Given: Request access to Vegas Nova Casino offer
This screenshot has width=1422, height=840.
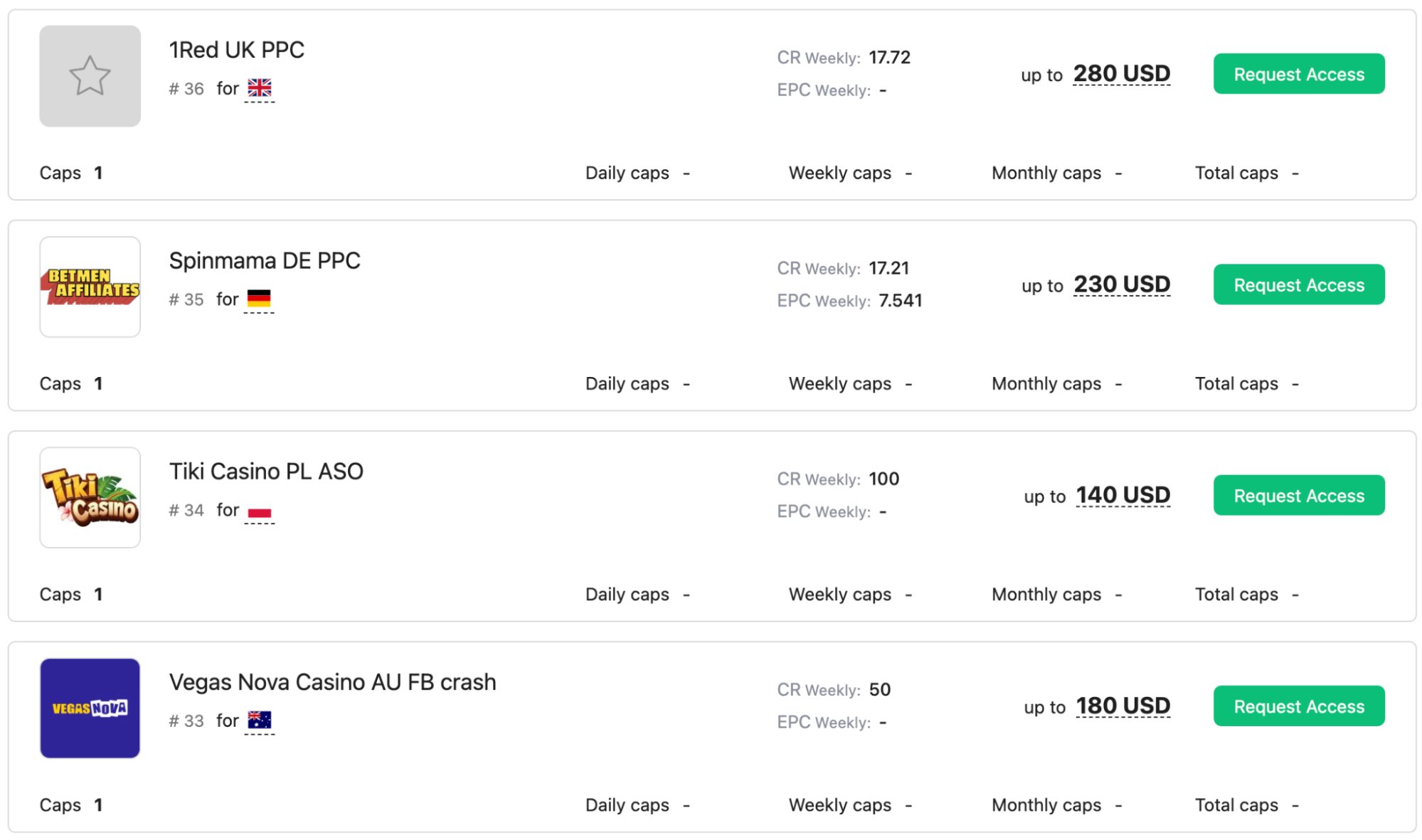Looking at the screenshot, I should (1298, 706).
